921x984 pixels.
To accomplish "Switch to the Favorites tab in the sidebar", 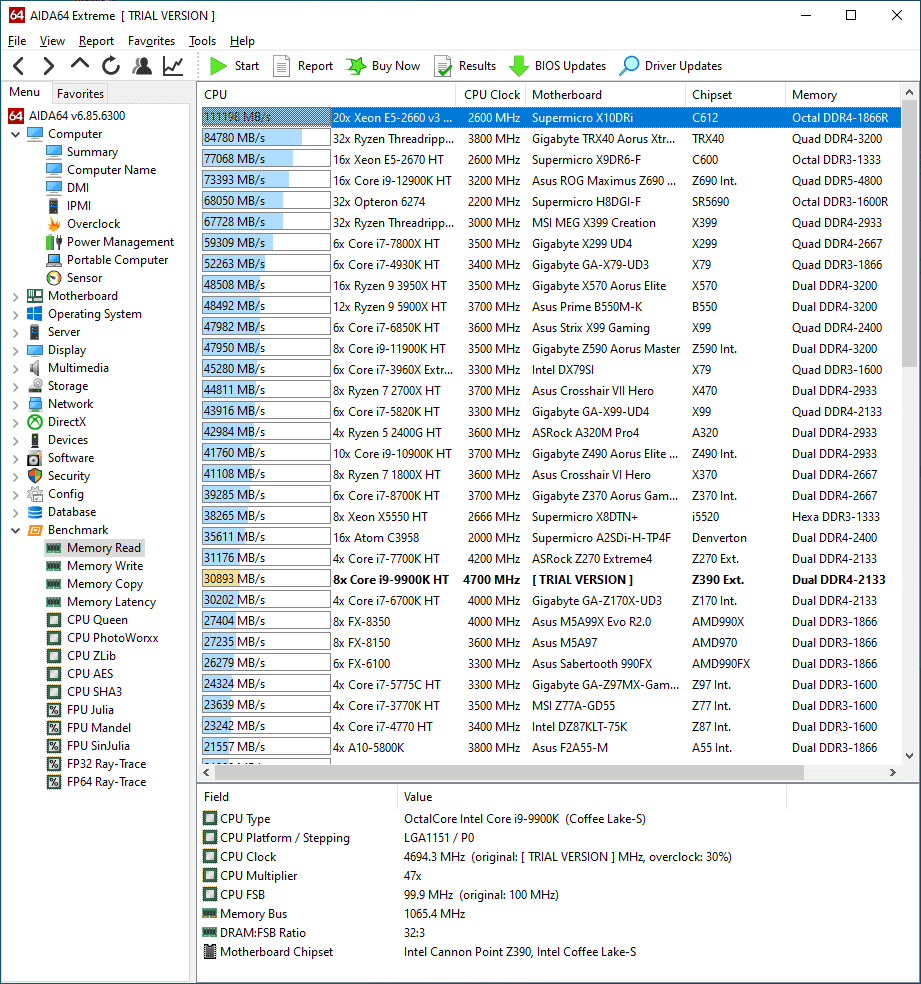I will (x=80, y=94).
